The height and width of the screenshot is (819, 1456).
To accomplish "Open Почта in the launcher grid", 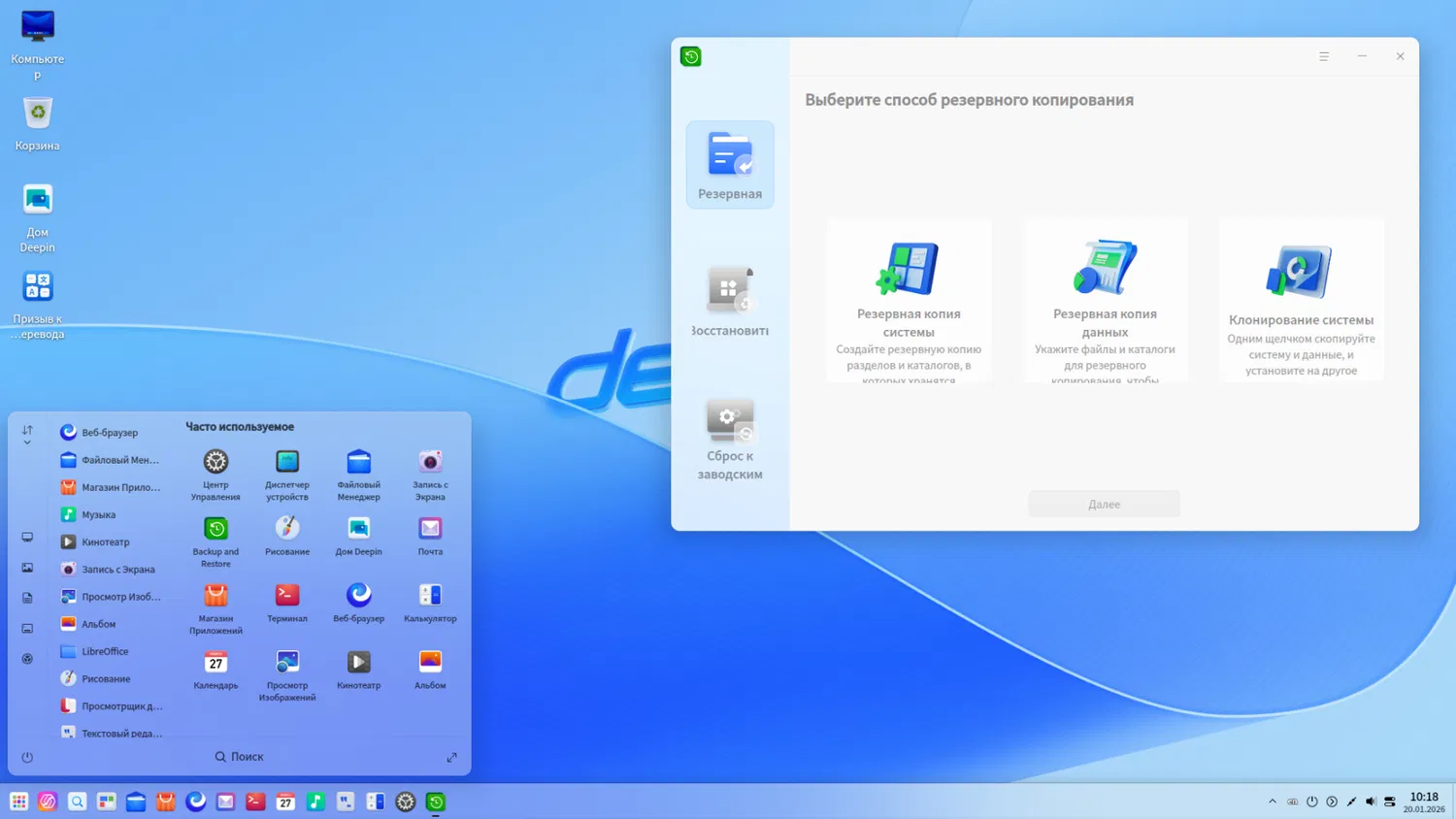I will [430, 536].
